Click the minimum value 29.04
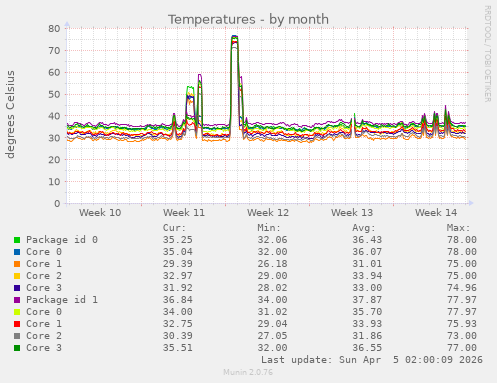The width and height of the screenshot is (497, 383). (x=272, y=324)
